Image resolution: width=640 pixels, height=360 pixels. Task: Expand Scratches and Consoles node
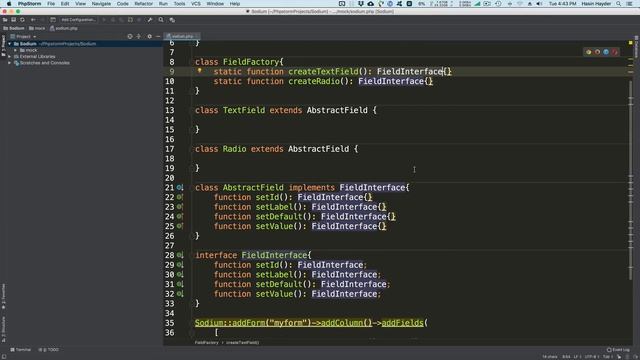pos(9,63)
